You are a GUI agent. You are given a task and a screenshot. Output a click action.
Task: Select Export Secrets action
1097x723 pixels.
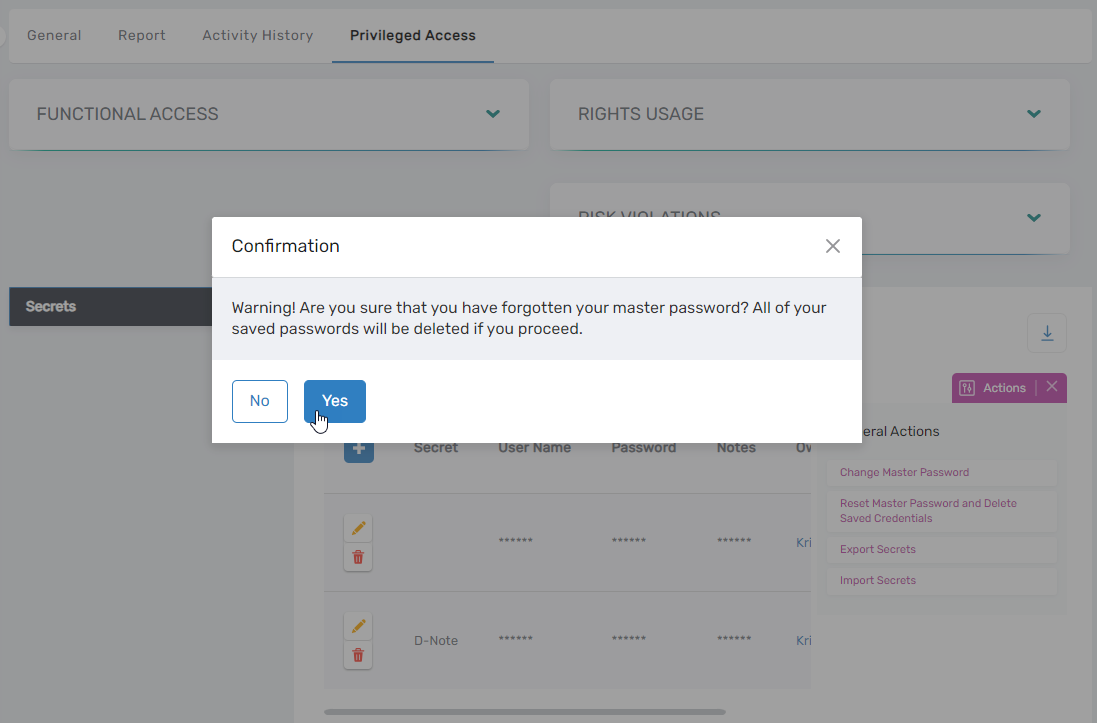877,549
